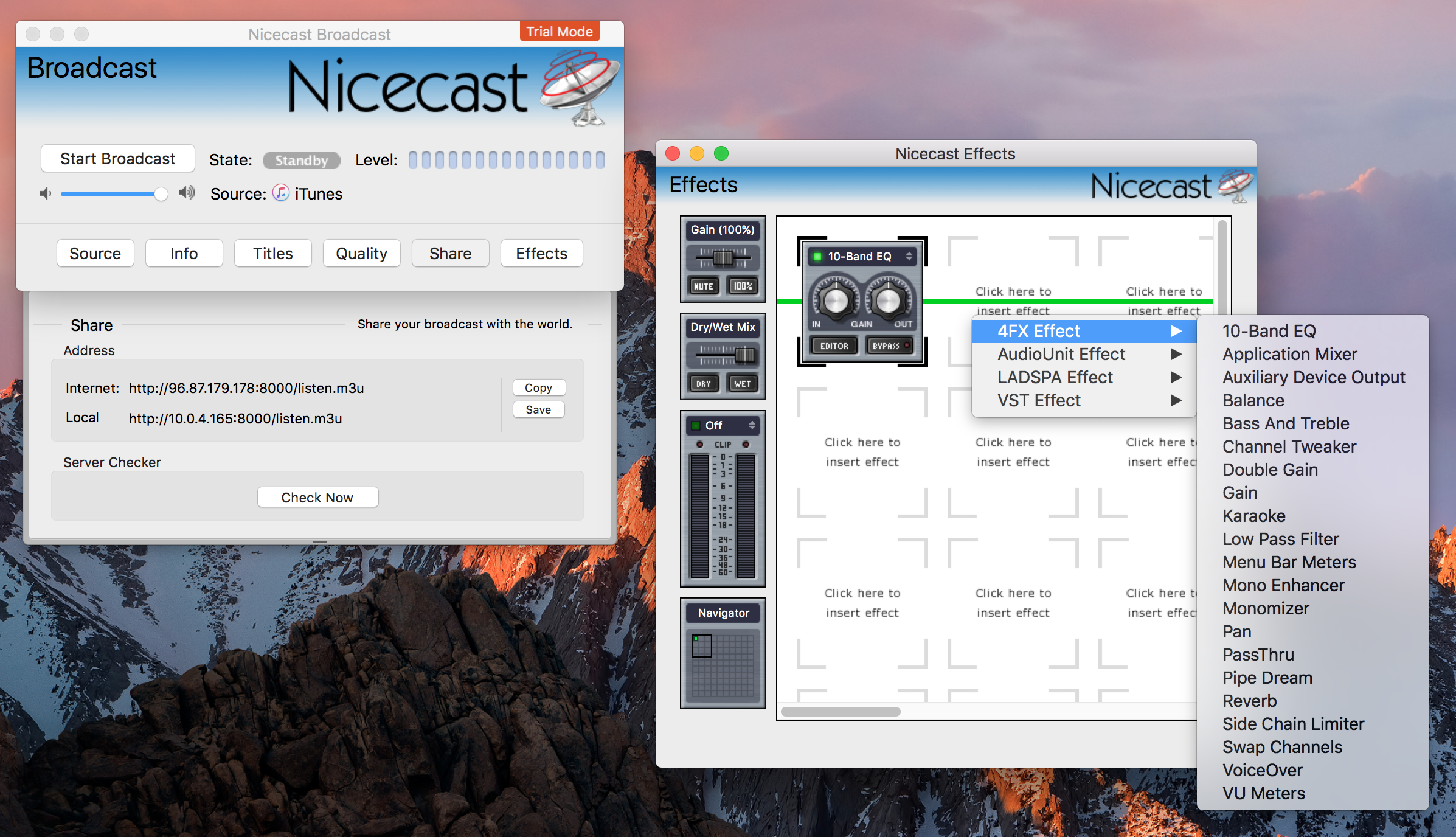Select Bass And Treble effect
This screenshot has height=837, width=1456.
[1312, 423]
